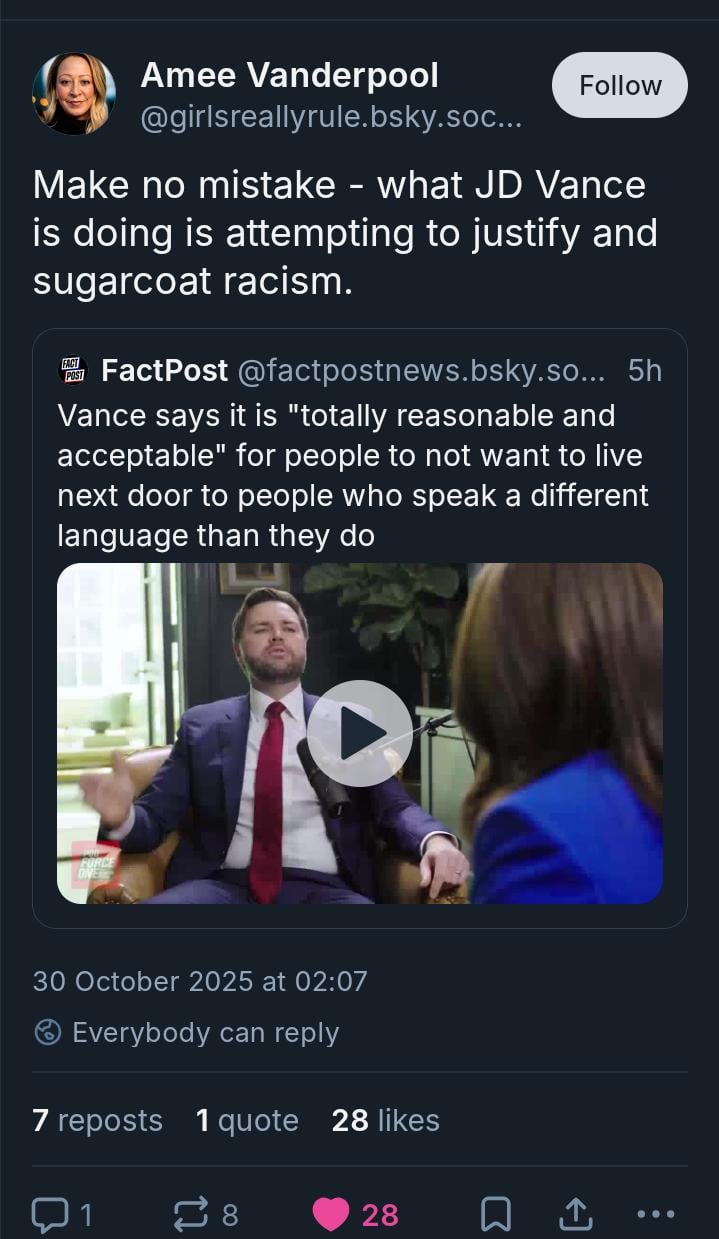Open the Everybody can reply setting
Image resolution: width=719 pixels, height=1239 pixels.
[x=205, y=1032]
